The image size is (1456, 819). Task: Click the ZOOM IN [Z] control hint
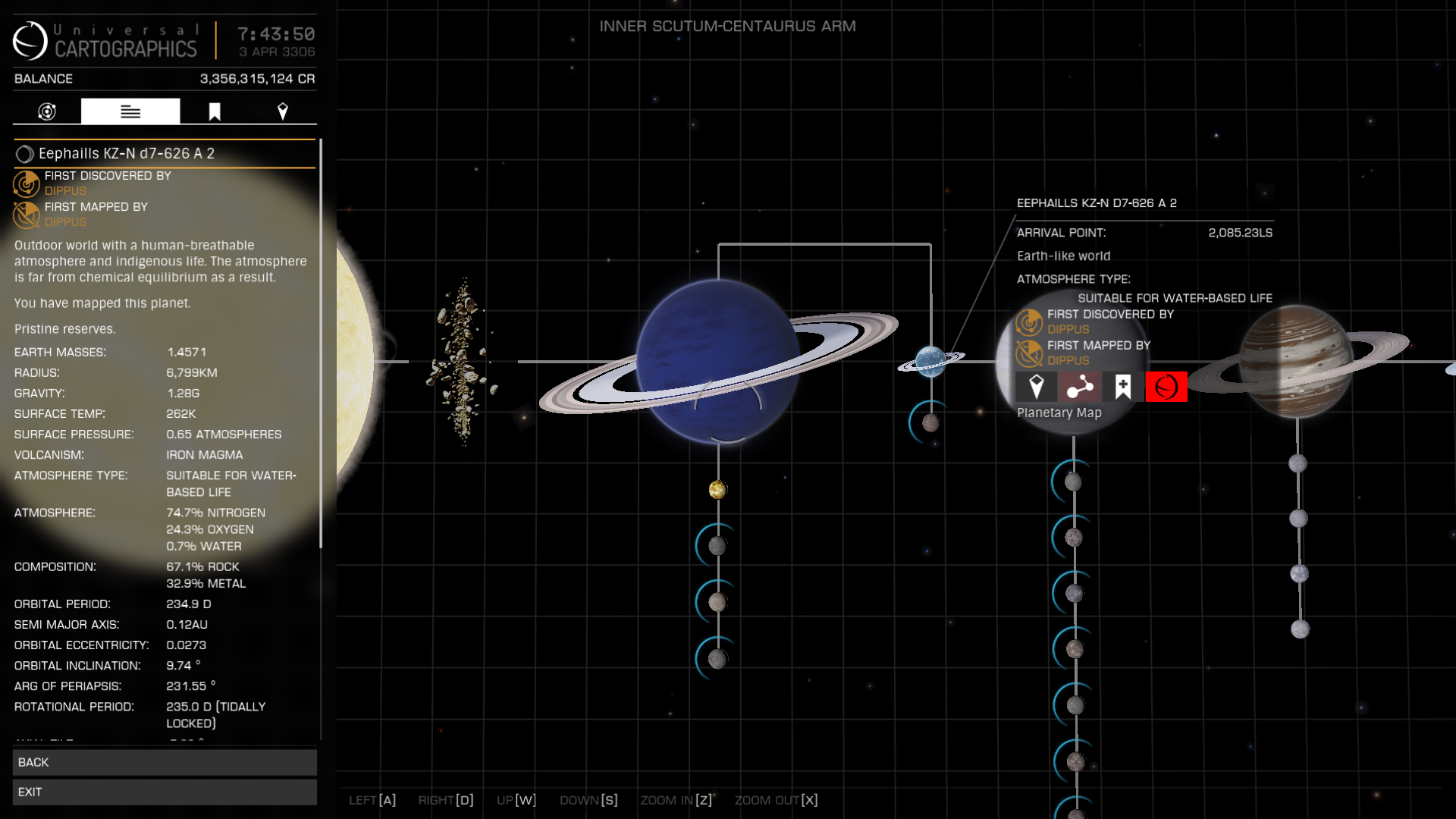click(676, 800)
